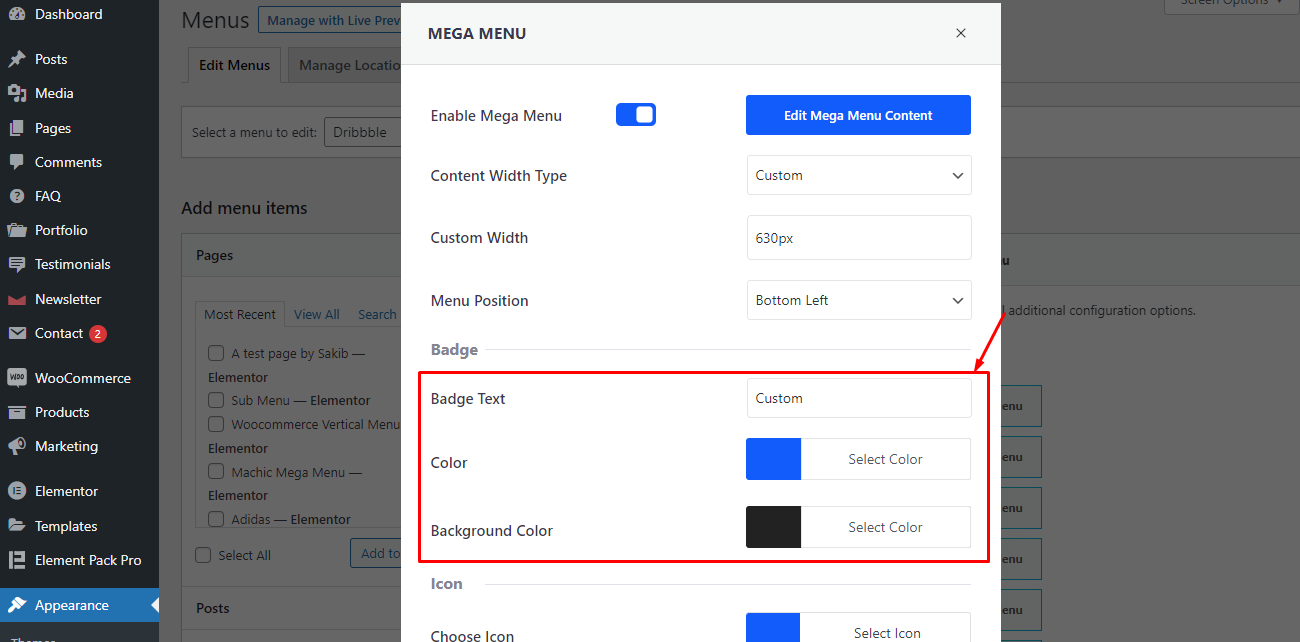This screenshot has width=1300, height=642.
Task: Open the Most Recent tab under Pages
Action: click(240, 314)
